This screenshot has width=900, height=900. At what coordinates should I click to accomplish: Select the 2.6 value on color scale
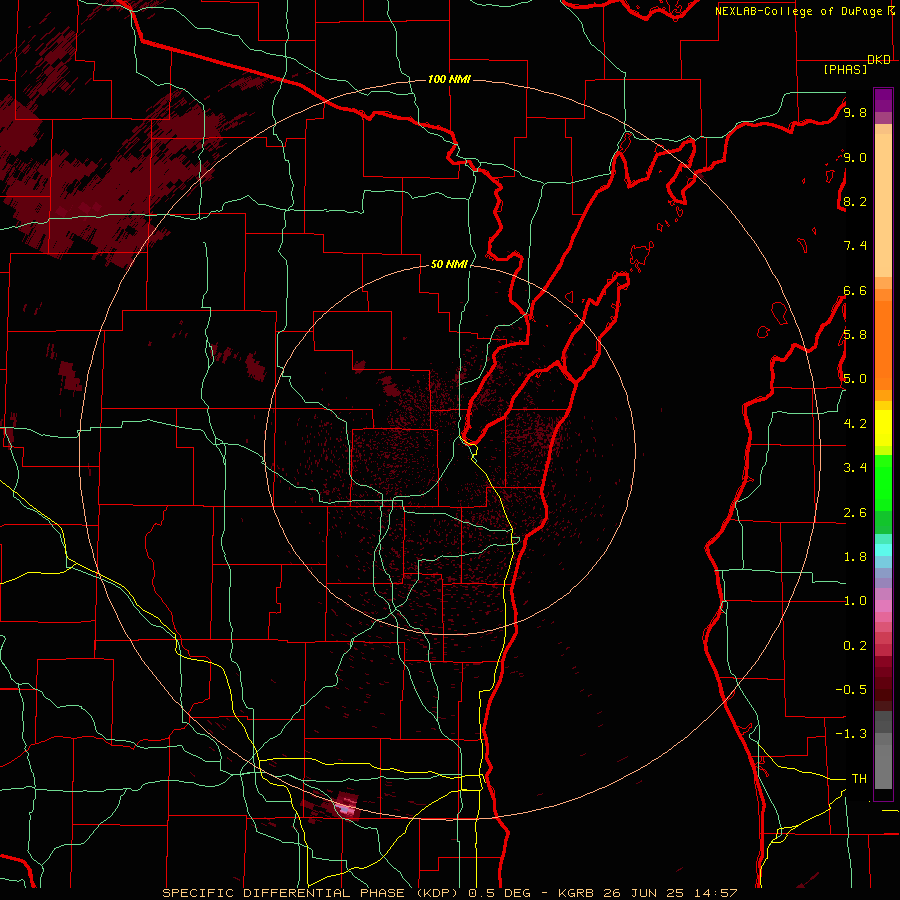[x=855, y=513]
